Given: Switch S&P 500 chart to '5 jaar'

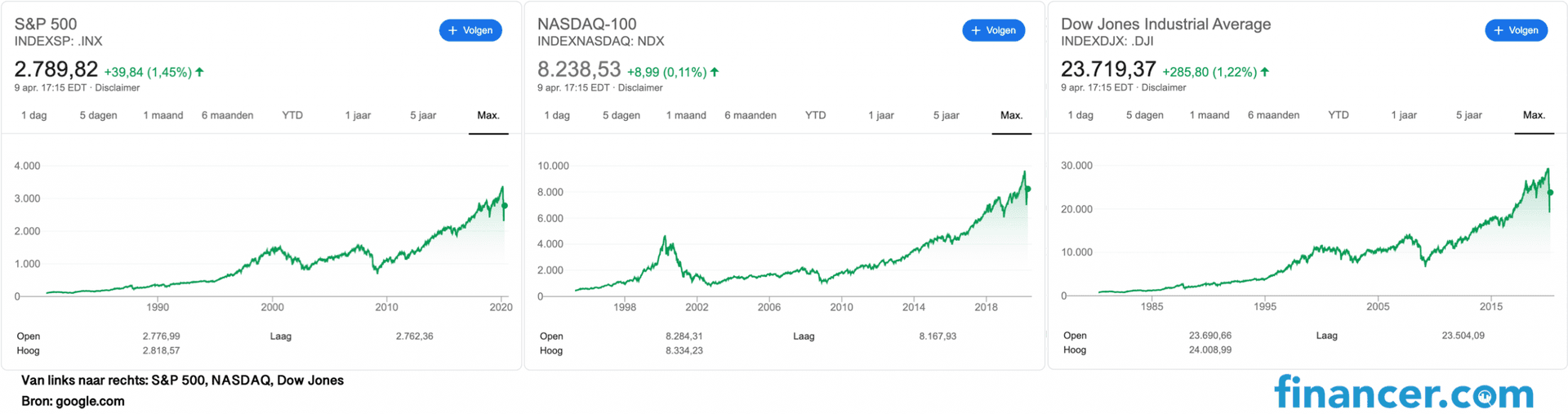Looking at the screenshot, I should click(423, 115).
